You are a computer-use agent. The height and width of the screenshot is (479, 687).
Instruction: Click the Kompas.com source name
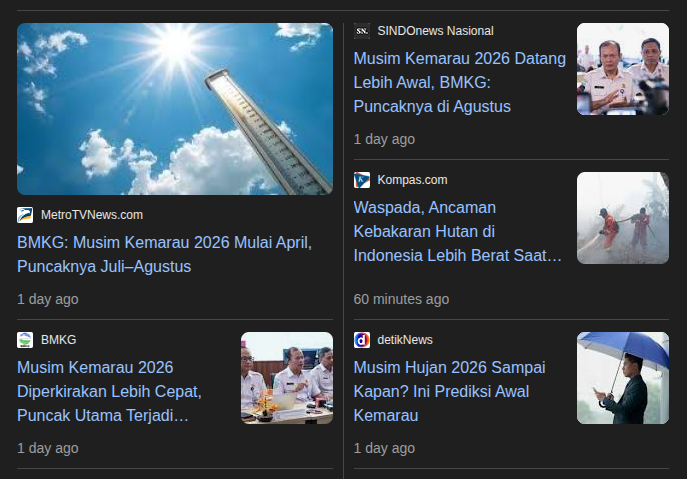pyautogui.click(x=412, y=180)
